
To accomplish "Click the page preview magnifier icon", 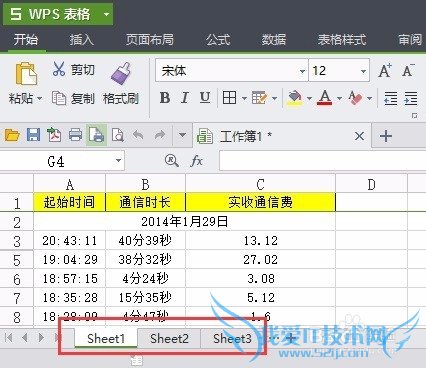I will (x=118, y=135).
